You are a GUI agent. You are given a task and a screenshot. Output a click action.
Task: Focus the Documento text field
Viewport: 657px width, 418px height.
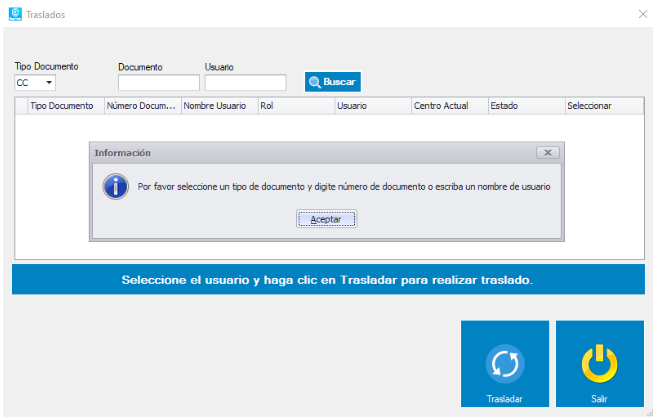click(x=158, y=82)
